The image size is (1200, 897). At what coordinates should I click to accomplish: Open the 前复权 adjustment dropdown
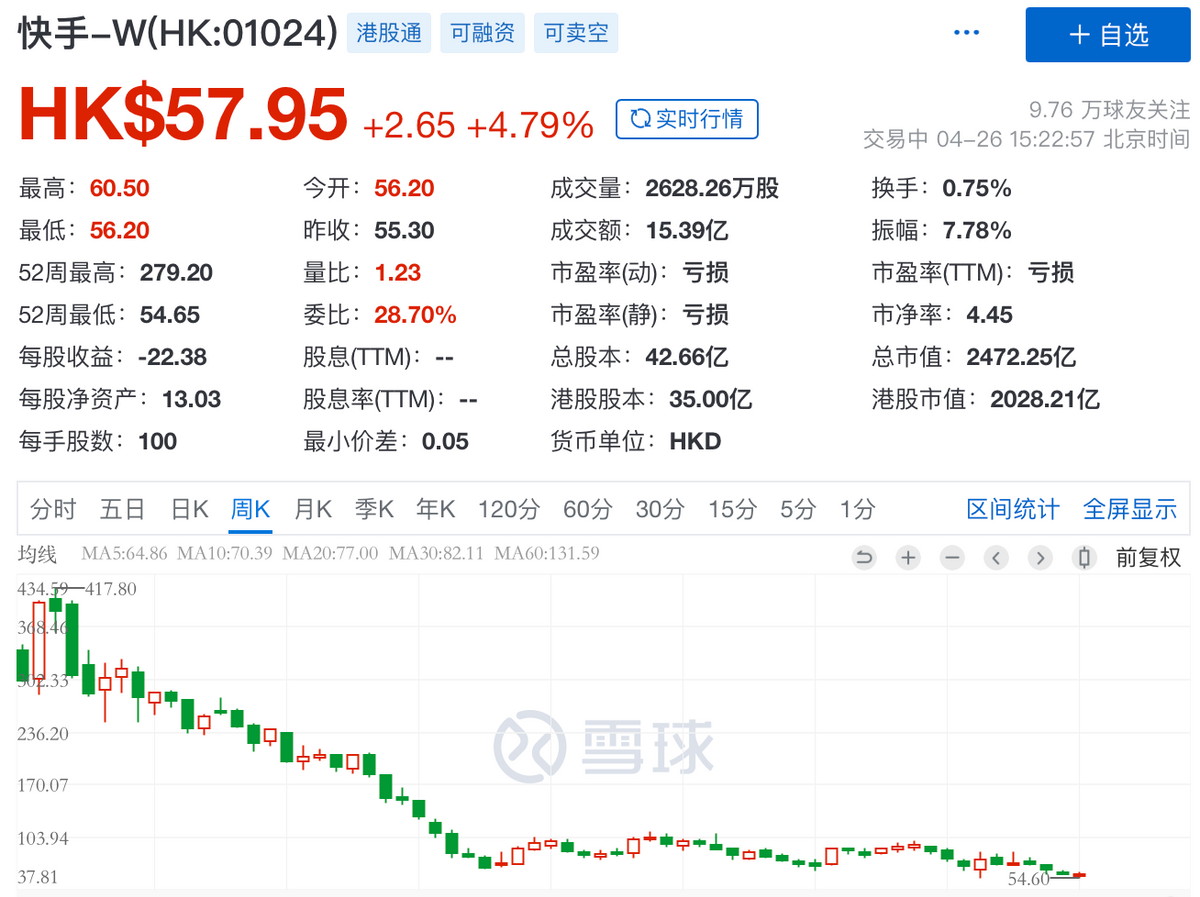[x=1148, y=558]
